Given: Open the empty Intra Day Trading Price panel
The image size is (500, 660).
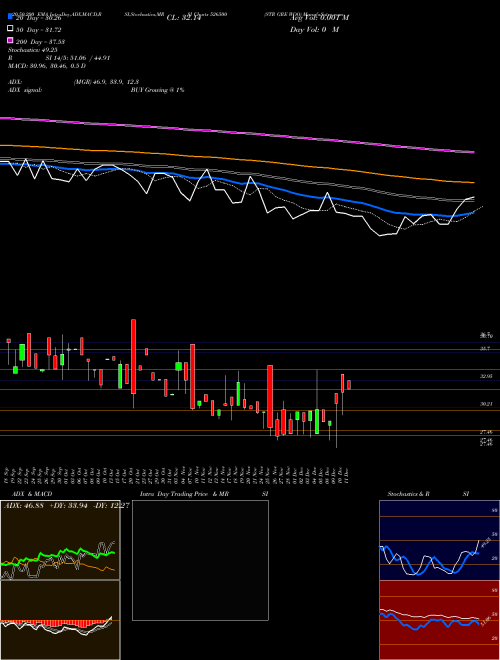Looking at the screenshot, I should 200,560.
